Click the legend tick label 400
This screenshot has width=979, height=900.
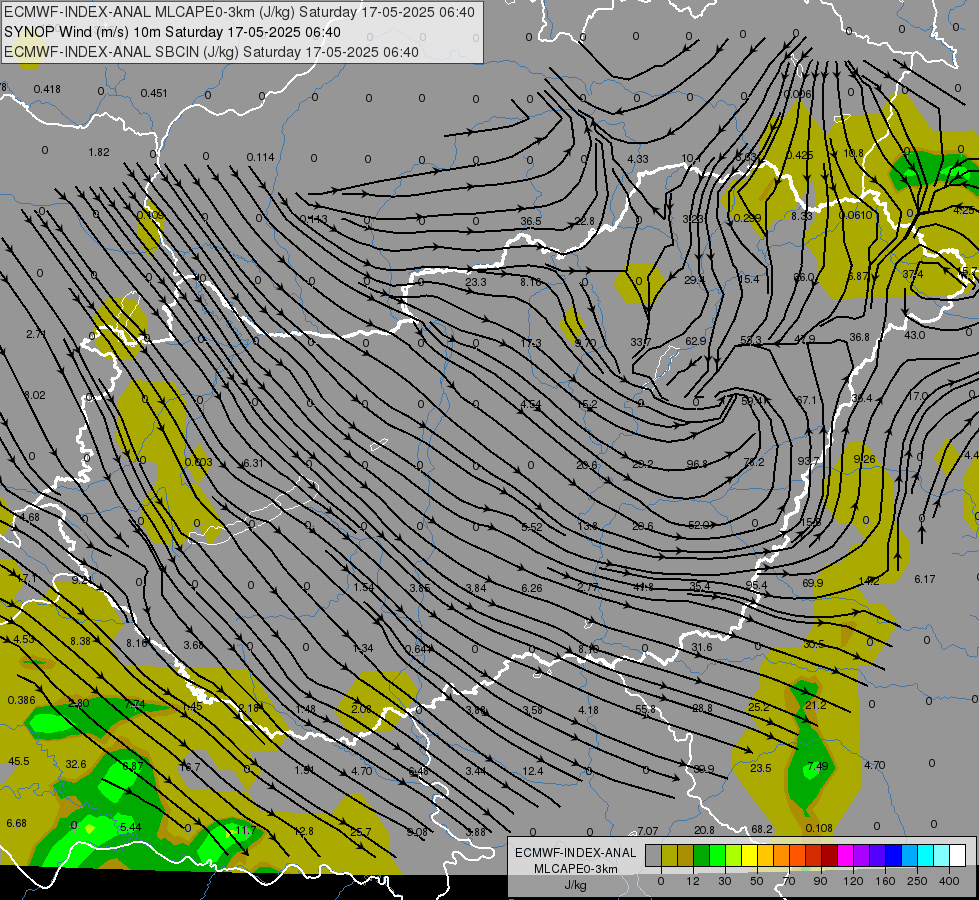(949, 881)
